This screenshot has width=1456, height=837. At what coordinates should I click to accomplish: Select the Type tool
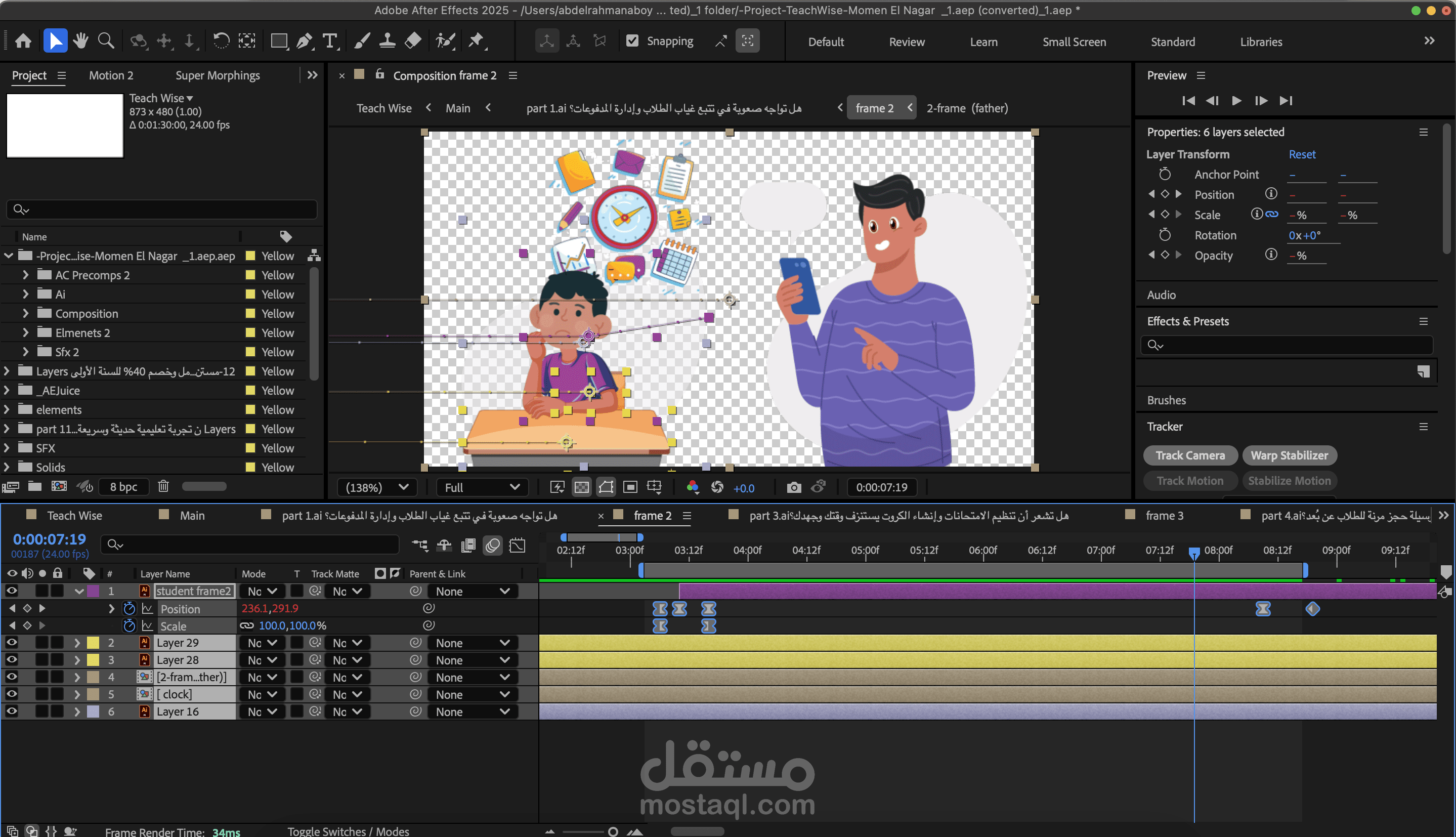point(330,41)
